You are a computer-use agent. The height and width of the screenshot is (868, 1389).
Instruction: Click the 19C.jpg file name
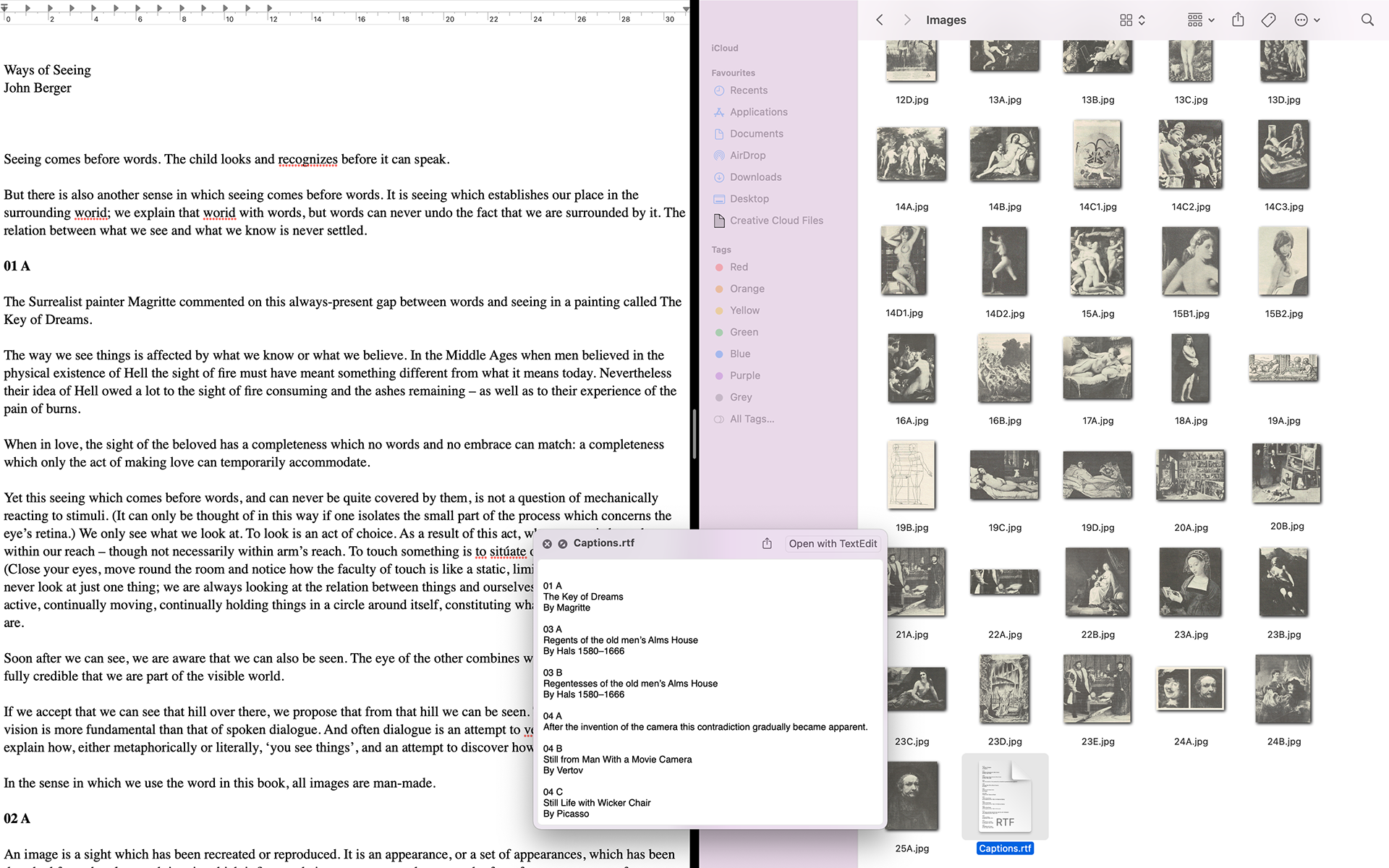[x=1005, y=527]
